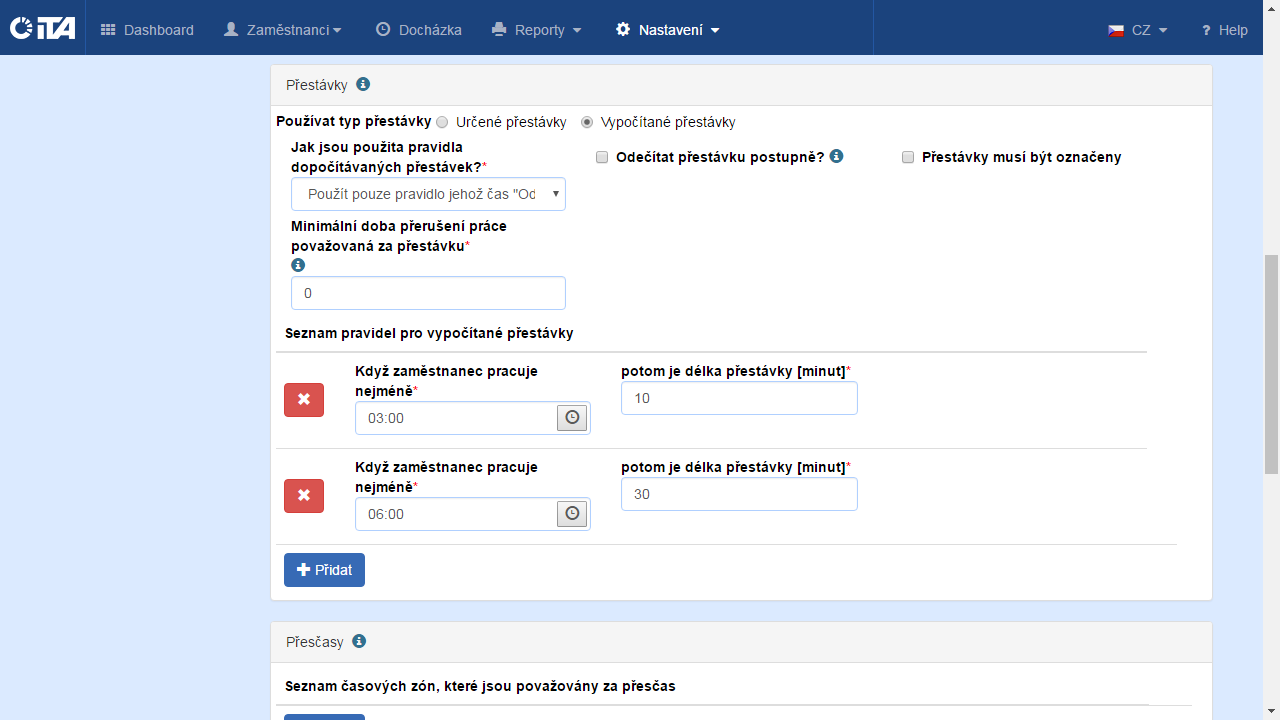The height and width of the screenshot is (720, 1280).
Task: Expand the CZ language selector
Action: click(x=1138, y=30)
